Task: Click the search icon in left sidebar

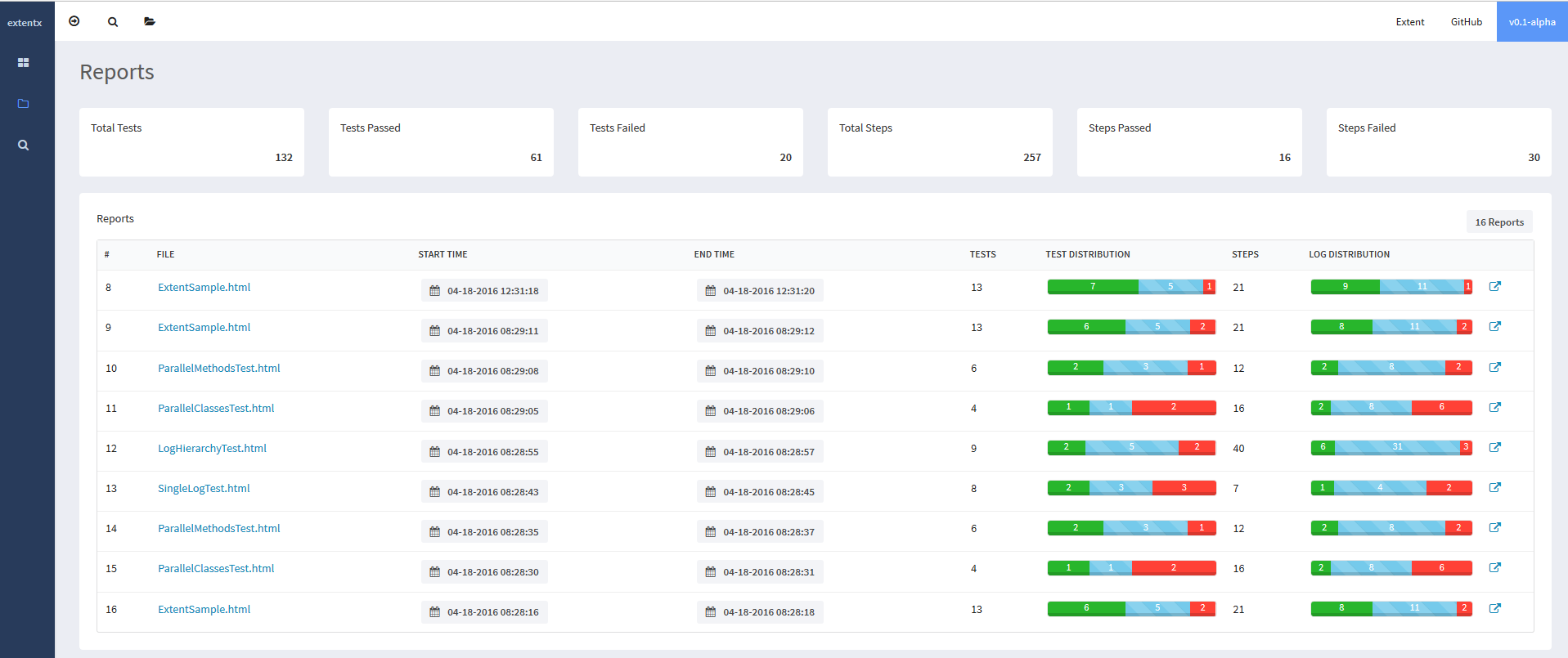Action: coord(23,145)
